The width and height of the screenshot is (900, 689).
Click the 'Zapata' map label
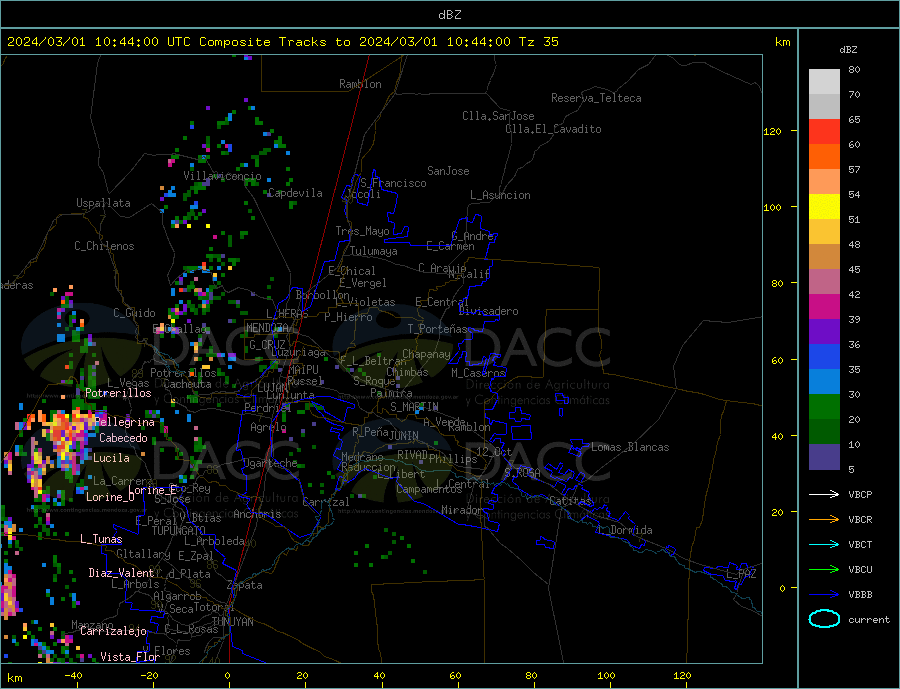(x=245, y=586)
